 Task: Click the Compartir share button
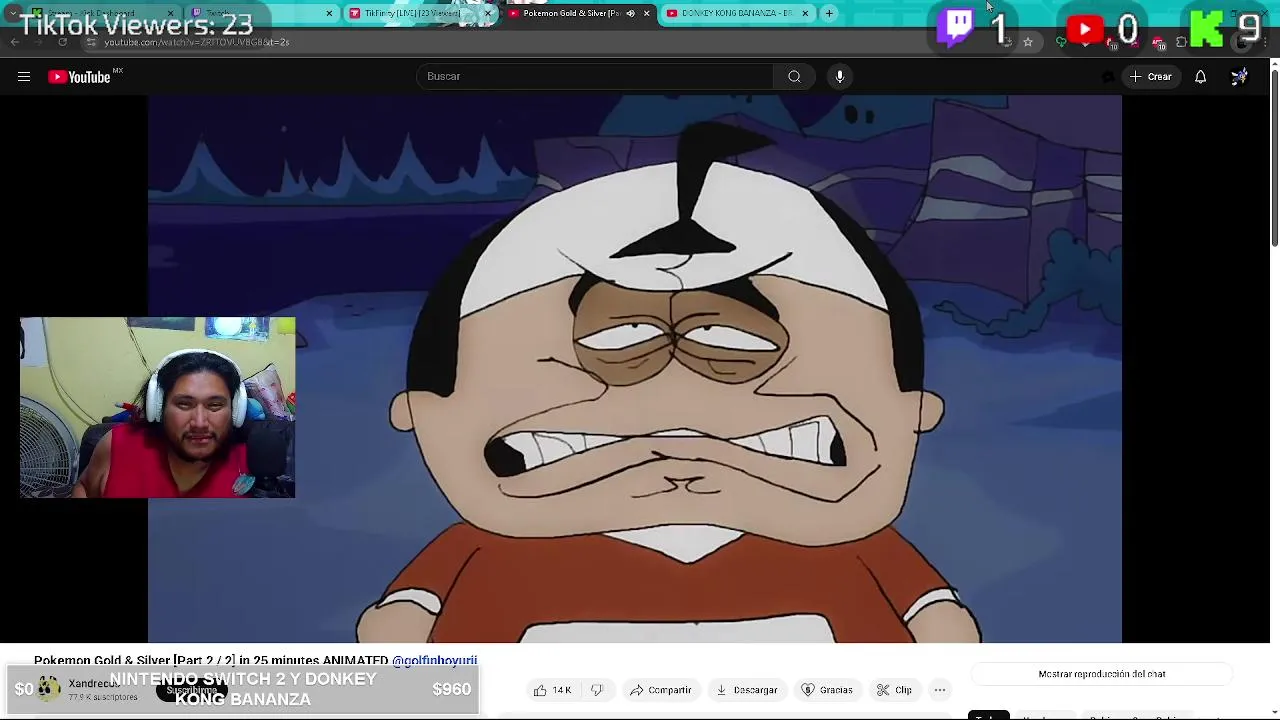[660, 690]
